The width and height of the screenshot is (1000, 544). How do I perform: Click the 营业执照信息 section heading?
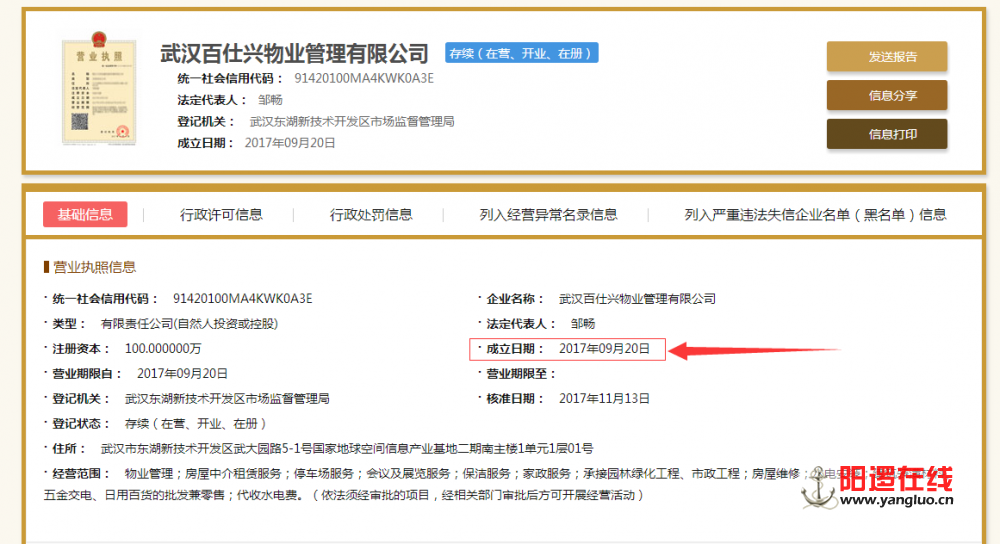coord(94,267)
